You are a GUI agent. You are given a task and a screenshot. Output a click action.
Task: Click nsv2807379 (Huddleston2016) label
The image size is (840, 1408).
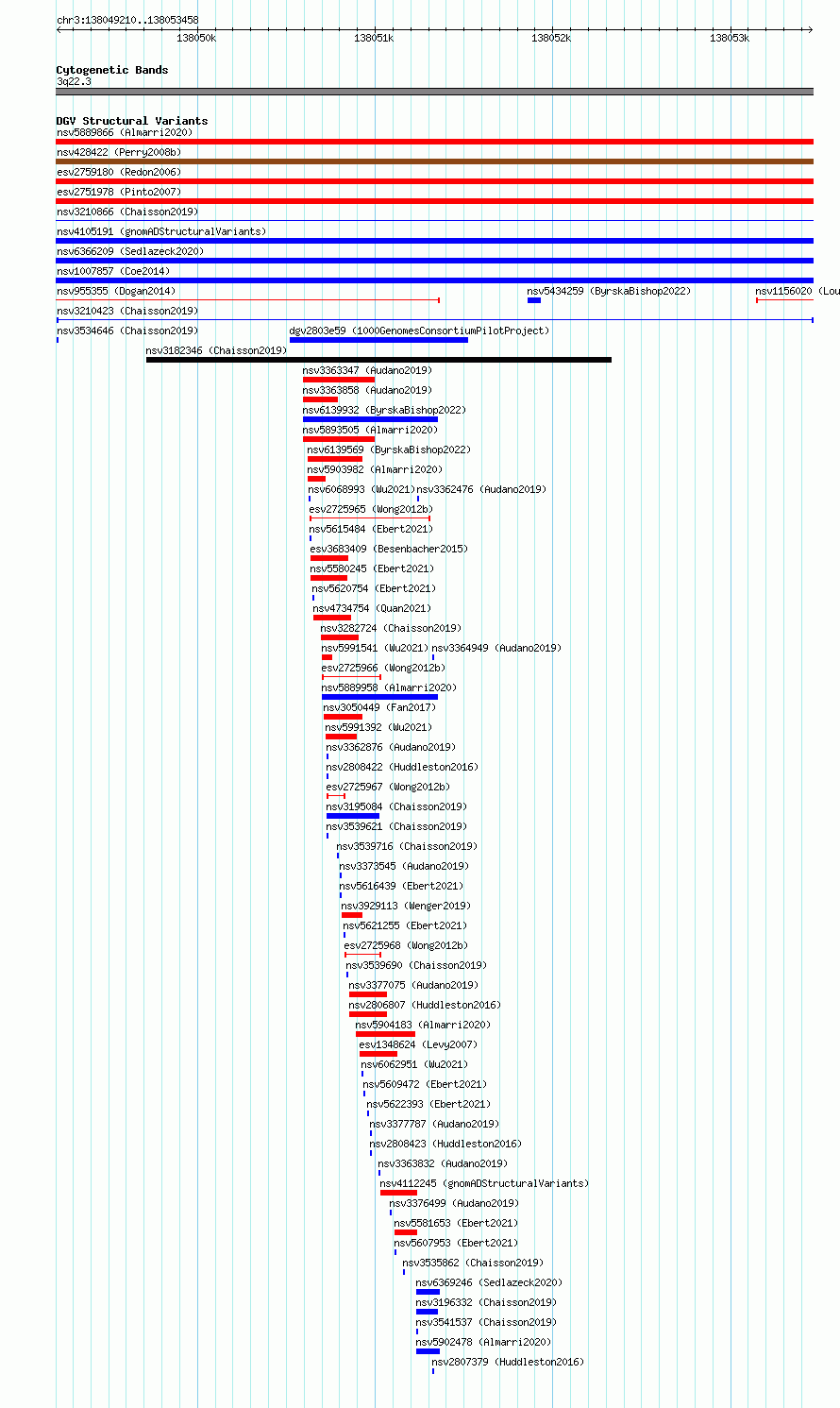(x=508, y=1362)
